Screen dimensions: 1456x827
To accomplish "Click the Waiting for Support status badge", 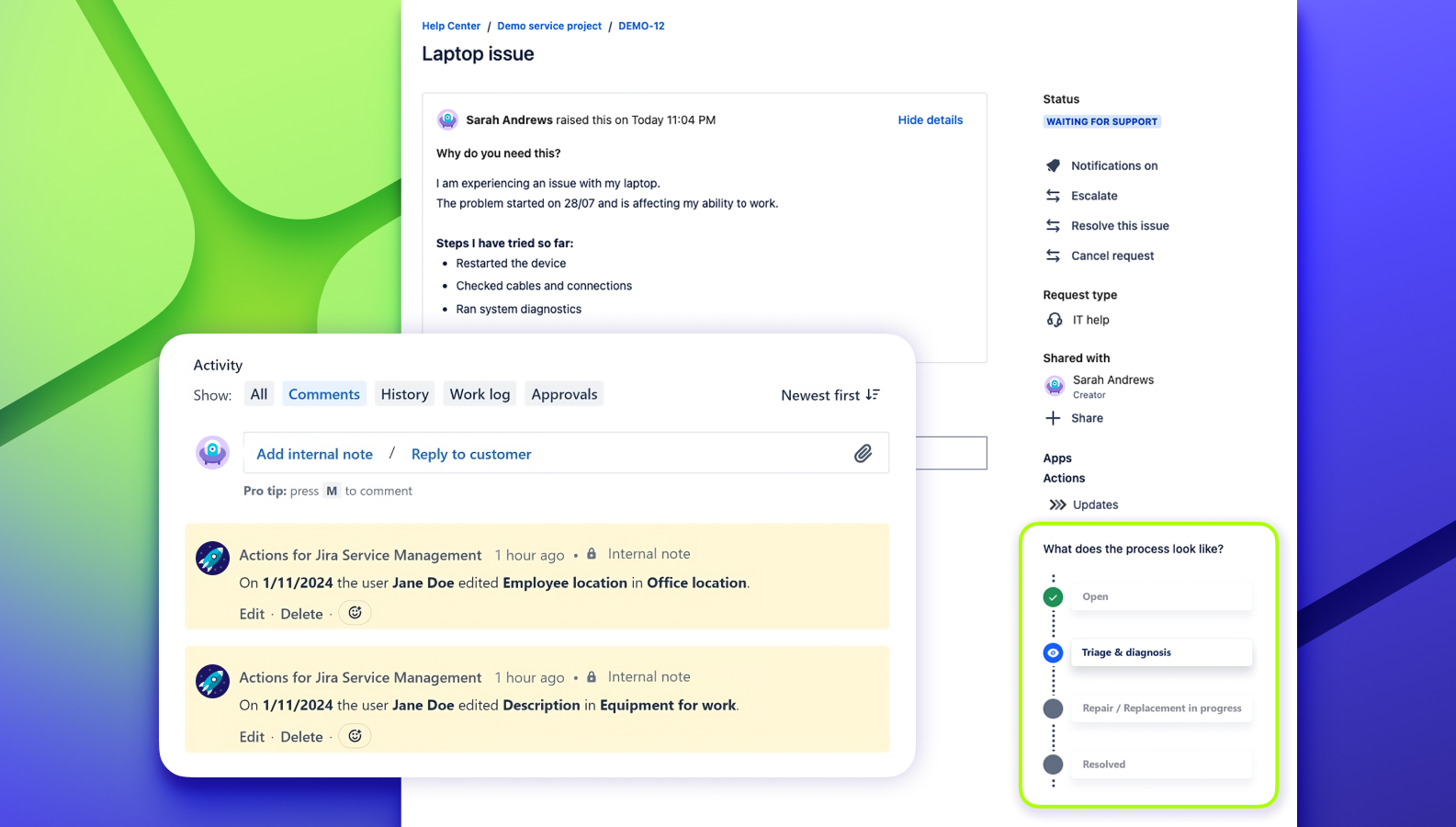I will (1101, 121).
